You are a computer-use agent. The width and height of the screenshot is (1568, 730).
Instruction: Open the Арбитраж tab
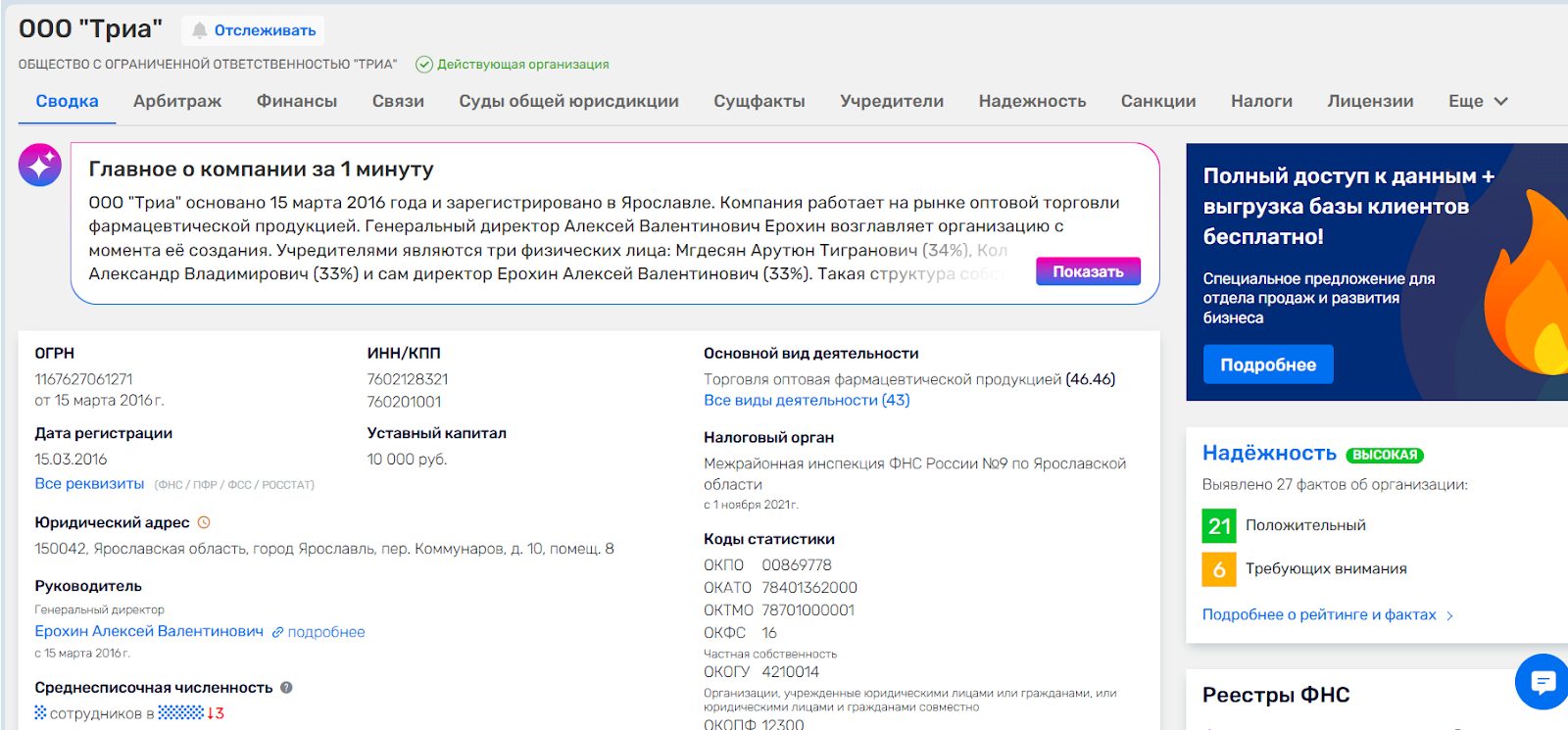pyautogui.click(x=177, y=101)
